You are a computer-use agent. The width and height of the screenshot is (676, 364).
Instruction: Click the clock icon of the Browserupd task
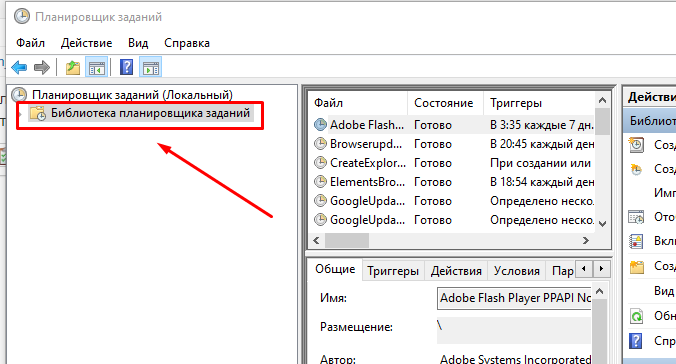pos(320,144)
